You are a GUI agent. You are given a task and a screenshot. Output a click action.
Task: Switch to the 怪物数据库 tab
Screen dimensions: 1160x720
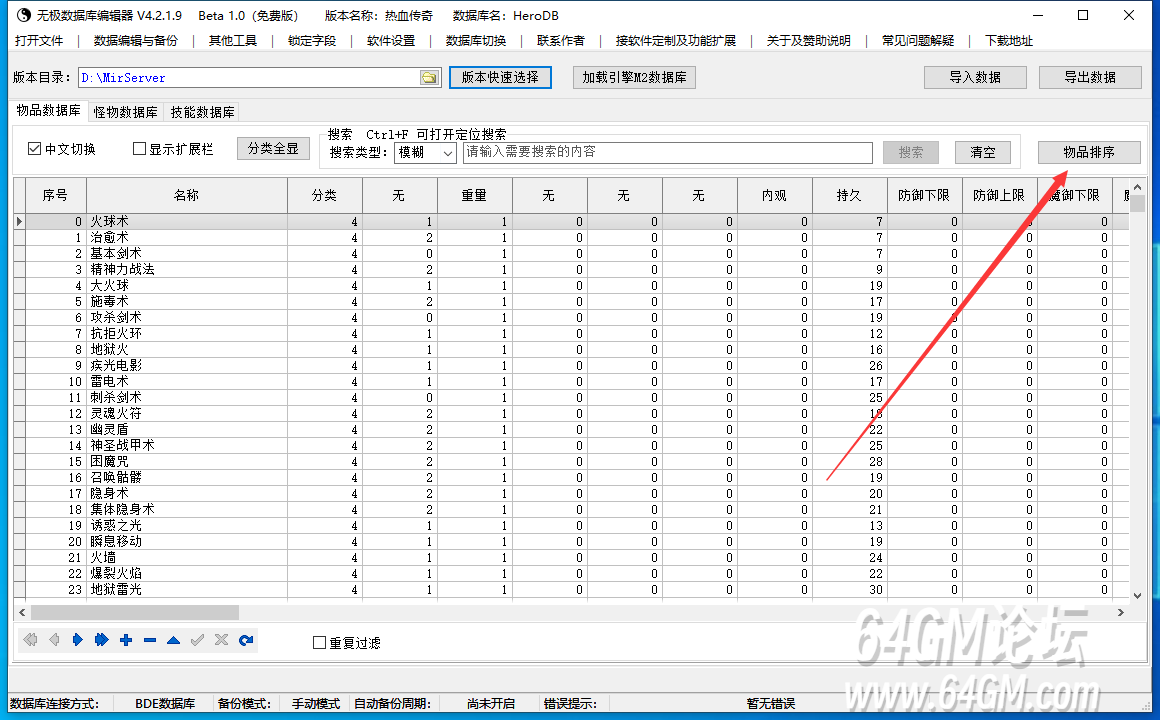126,112
